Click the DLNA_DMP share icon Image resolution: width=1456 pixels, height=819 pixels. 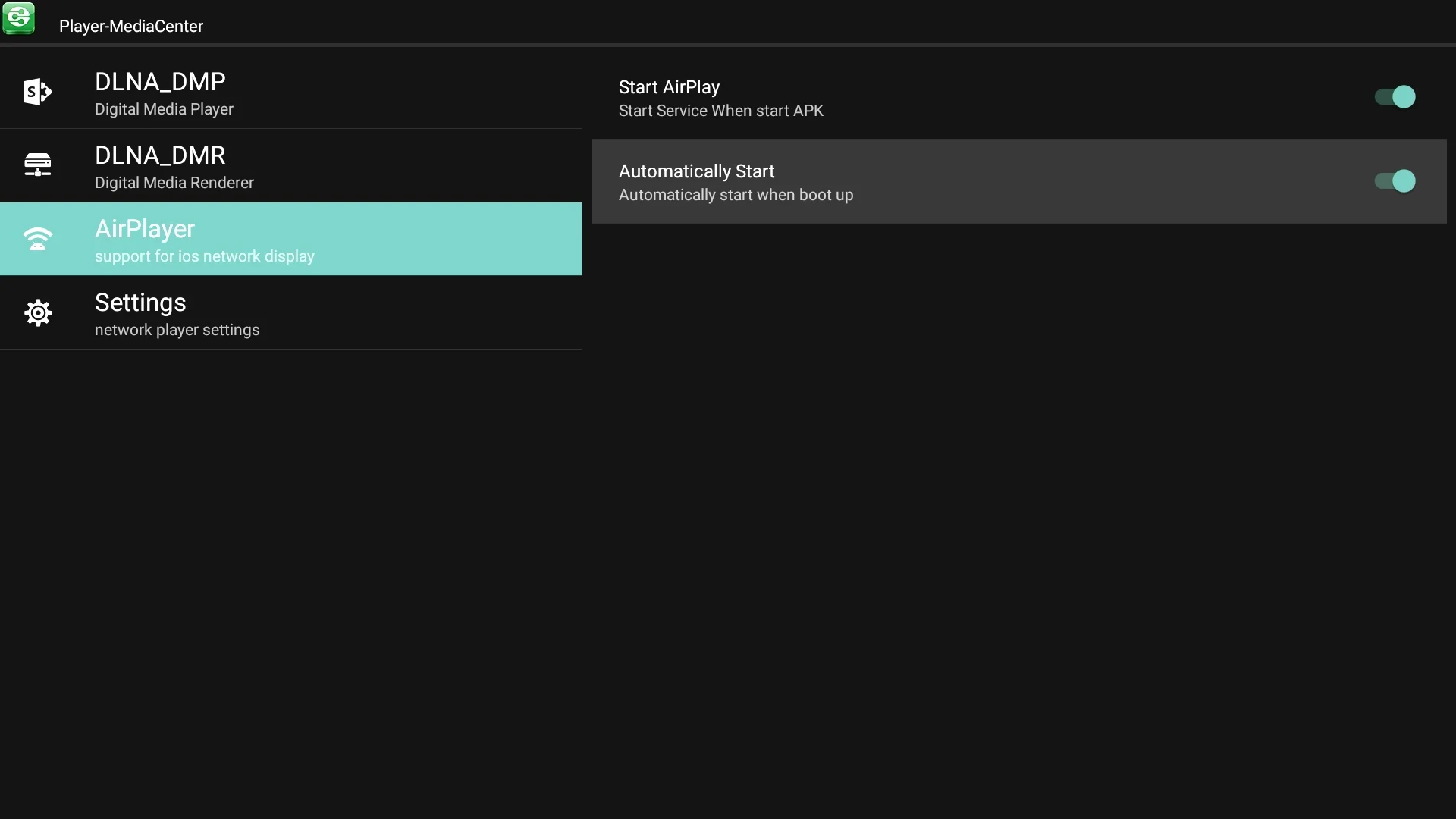[x=38, y=92]
